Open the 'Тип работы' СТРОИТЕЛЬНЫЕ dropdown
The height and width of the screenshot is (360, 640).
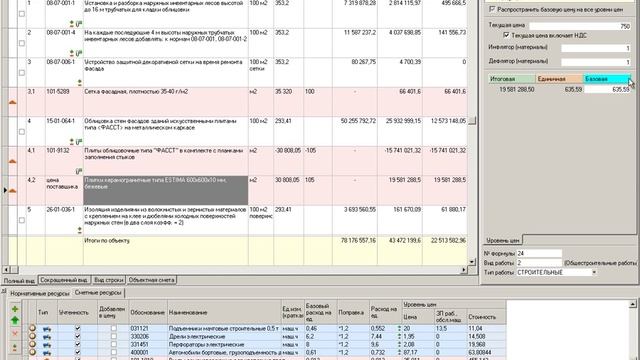(x=594, y=272)
